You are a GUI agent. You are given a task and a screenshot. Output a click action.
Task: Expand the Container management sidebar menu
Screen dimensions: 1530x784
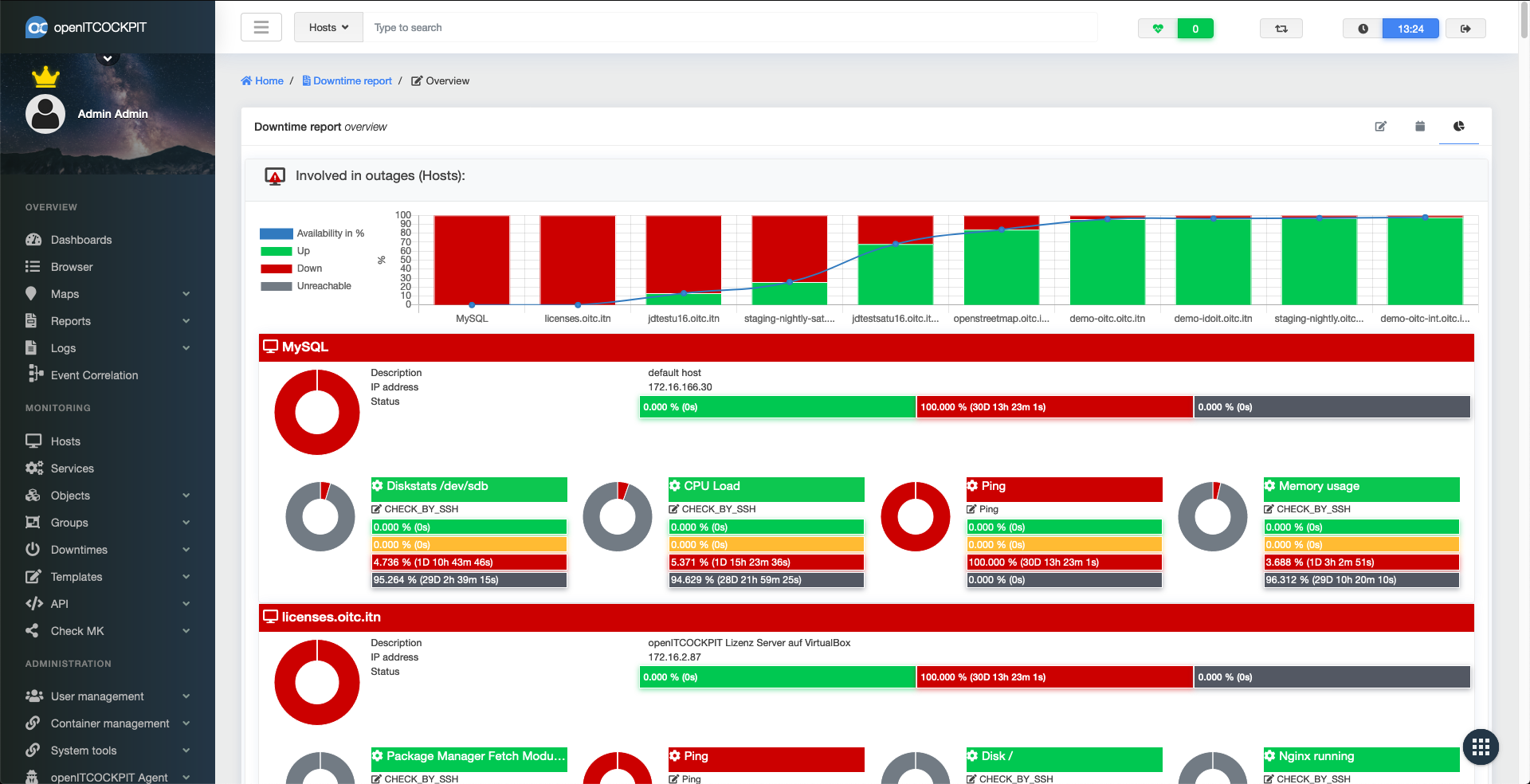108,723
